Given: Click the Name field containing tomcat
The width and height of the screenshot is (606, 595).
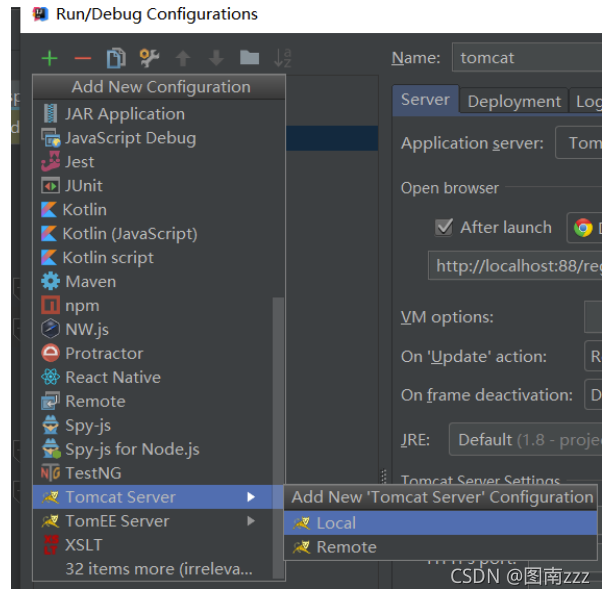Looking at the screenshot, I should pos(527,58).
